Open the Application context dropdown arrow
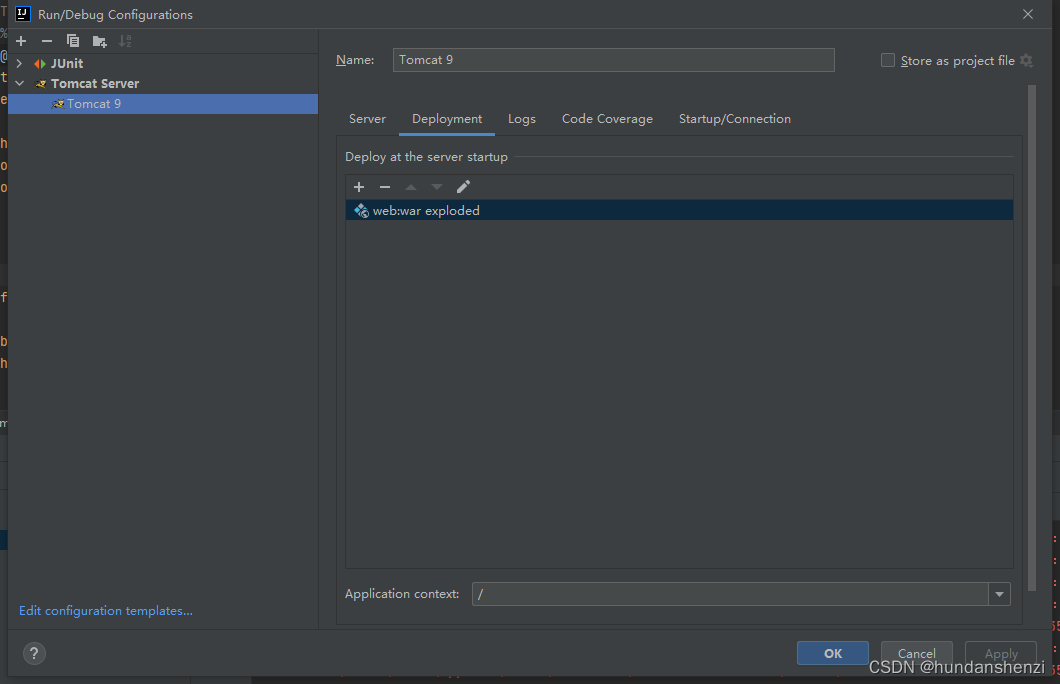1060x684 pixels. tap(999, 594)
